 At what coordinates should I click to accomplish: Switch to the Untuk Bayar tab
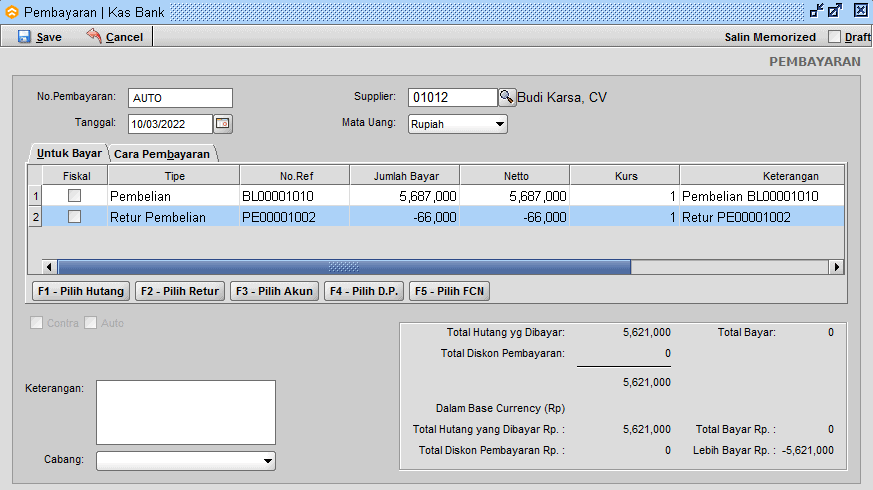(x=68, y=153)
